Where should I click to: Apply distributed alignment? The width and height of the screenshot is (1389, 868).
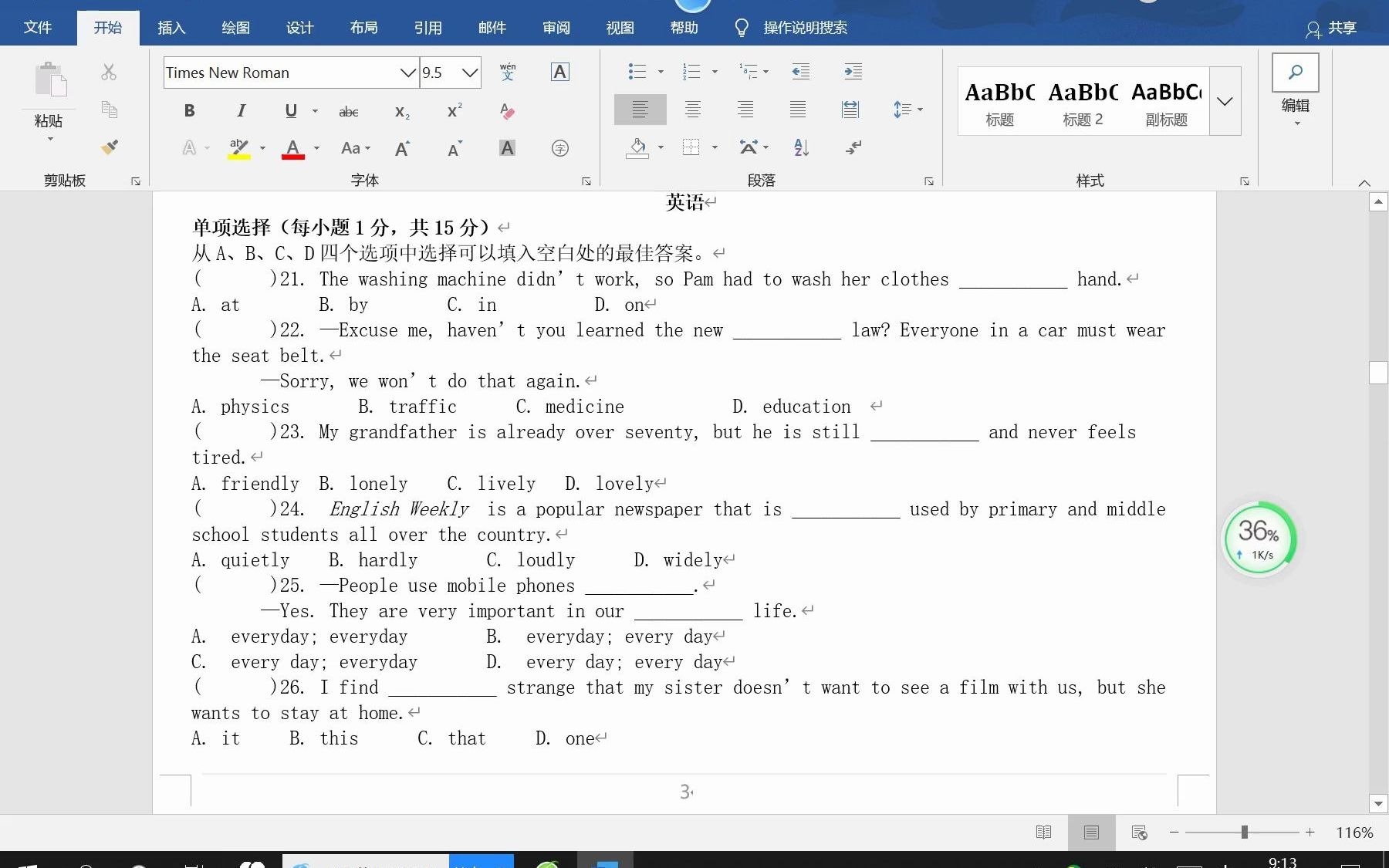pyautogui.click(x=850, y=110)
